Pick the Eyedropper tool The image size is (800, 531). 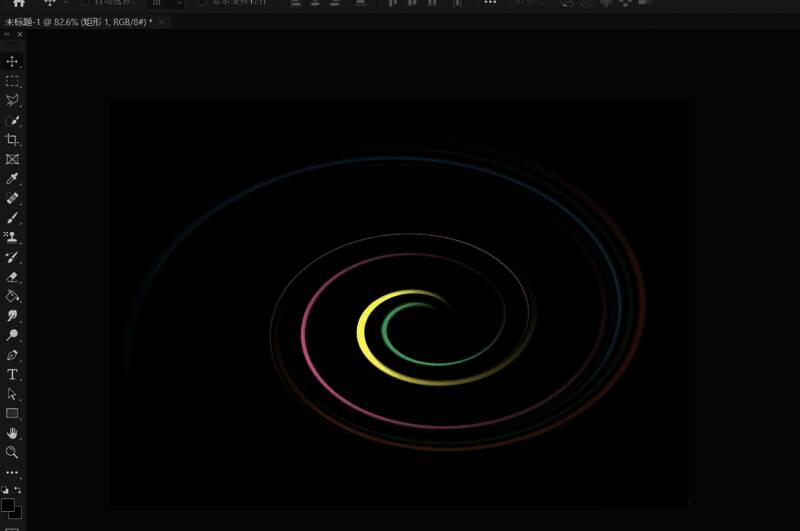[x=12, y=179]
